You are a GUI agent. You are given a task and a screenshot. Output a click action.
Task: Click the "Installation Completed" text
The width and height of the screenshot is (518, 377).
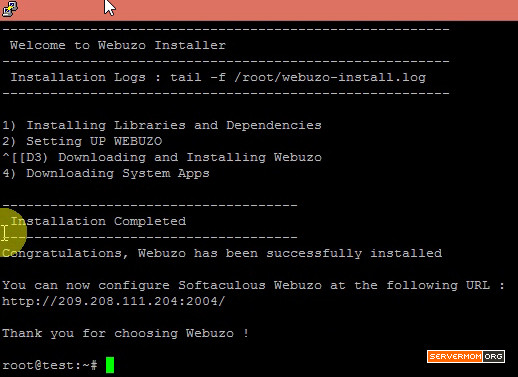98,221
